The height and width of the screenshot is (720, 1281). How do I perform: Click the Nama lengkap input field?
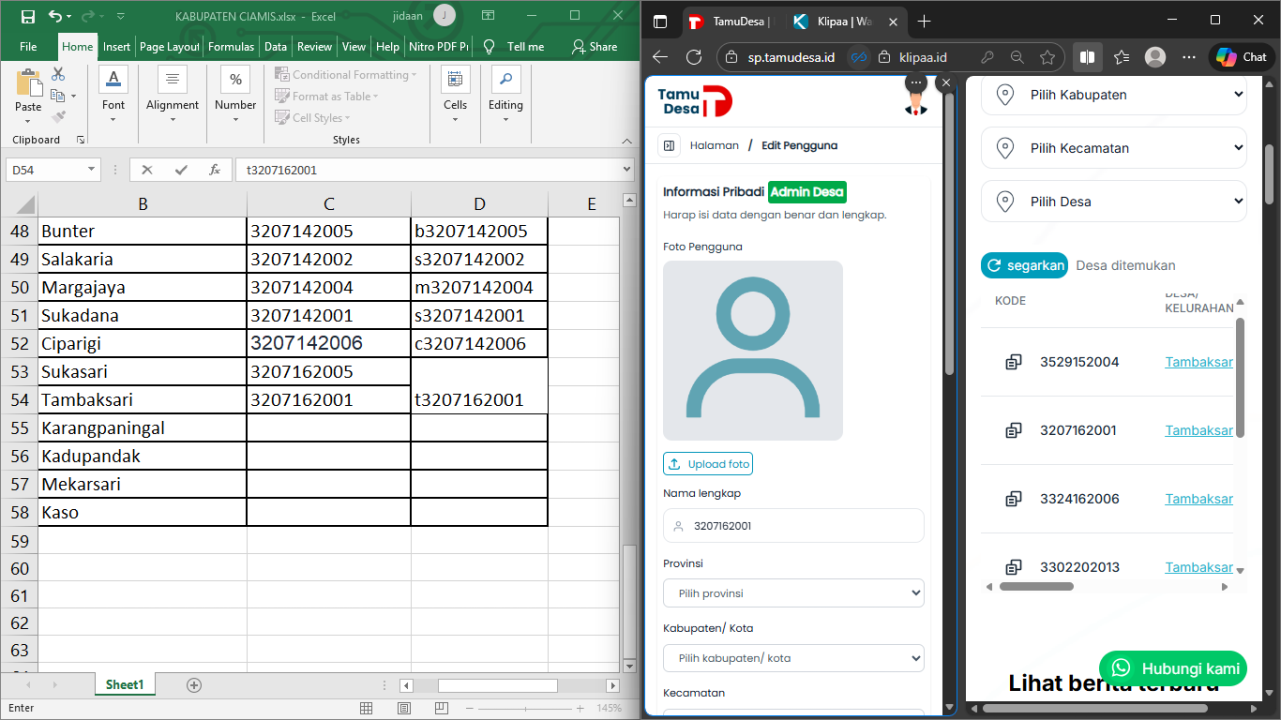pyautogui.click(x=793, y=526)
